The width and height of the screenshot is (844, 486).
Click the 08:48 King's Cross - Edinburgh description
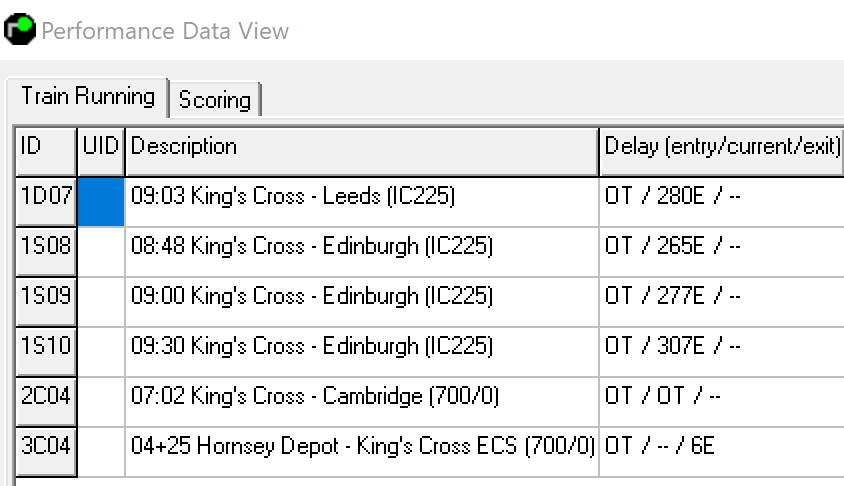click(x=312, y=246)
